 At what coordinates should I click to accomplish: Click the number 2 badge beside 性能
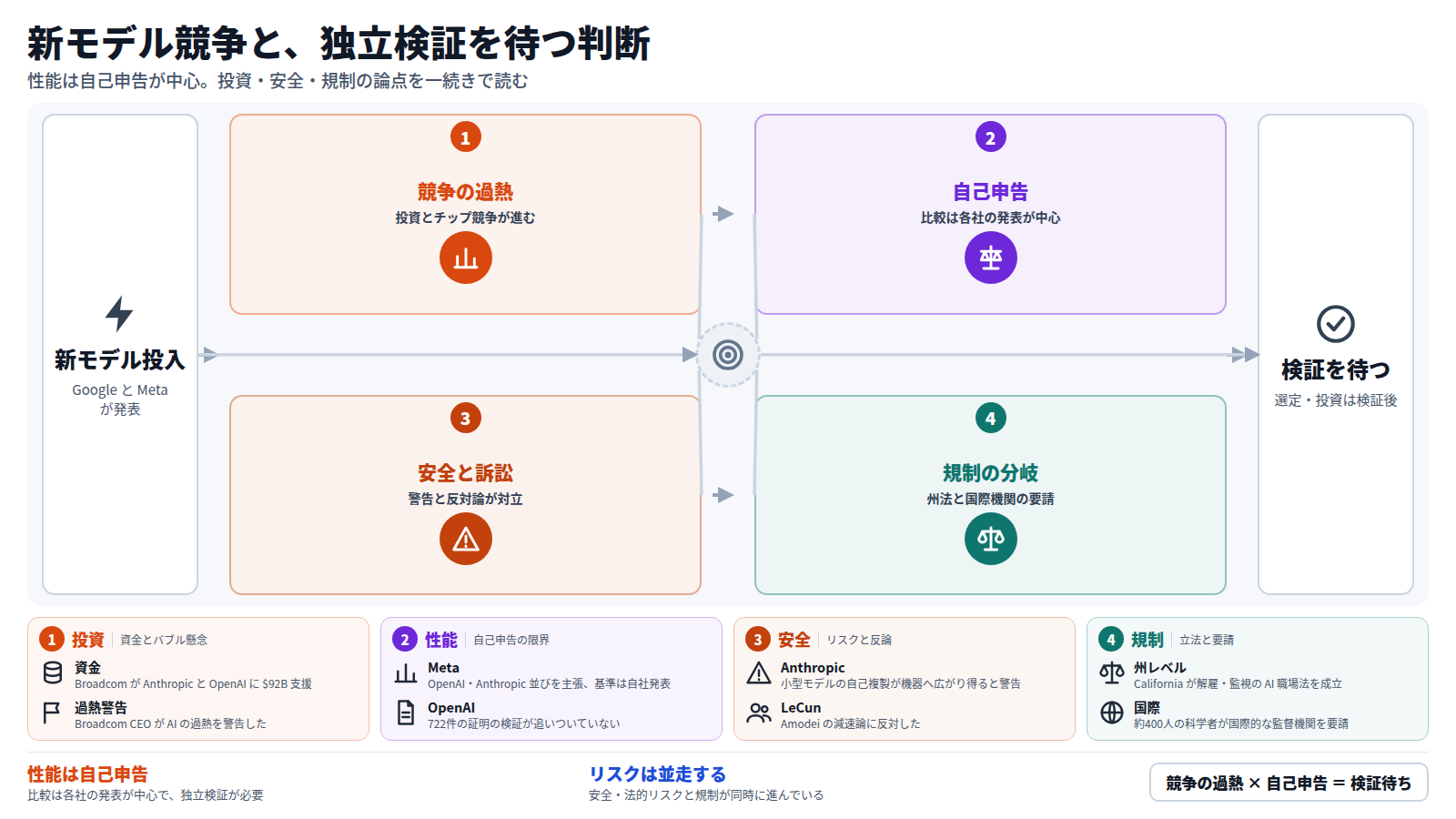point(405,640)
